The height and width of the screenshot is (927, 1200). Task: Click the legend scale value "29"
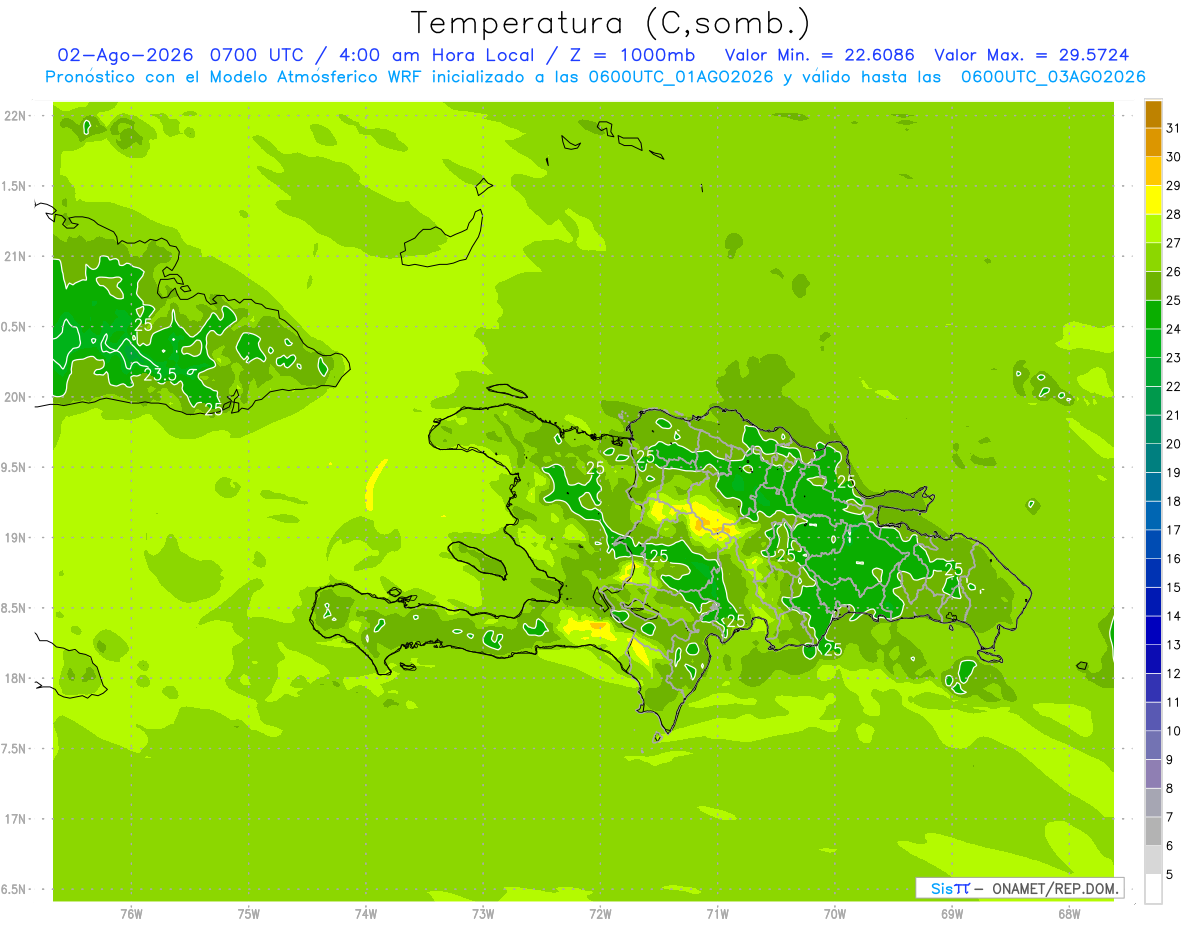point(1173,185)
